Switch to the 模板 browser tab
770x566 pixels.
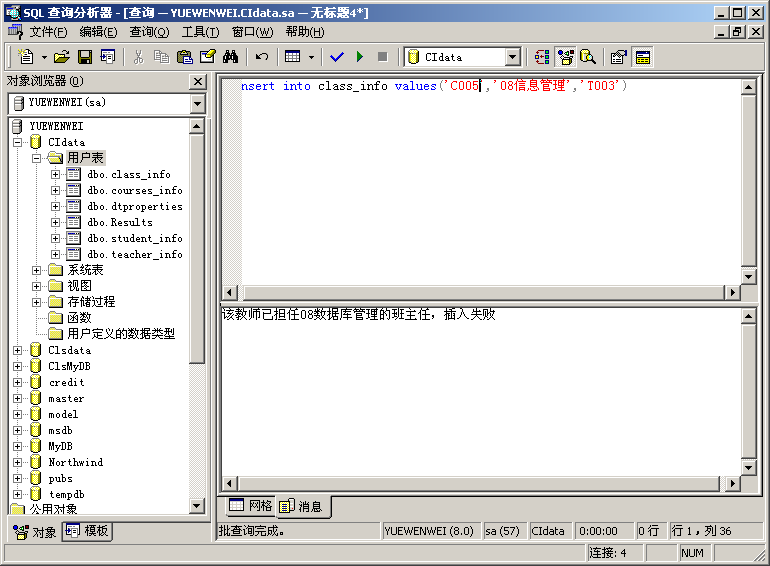coord(87,531)
